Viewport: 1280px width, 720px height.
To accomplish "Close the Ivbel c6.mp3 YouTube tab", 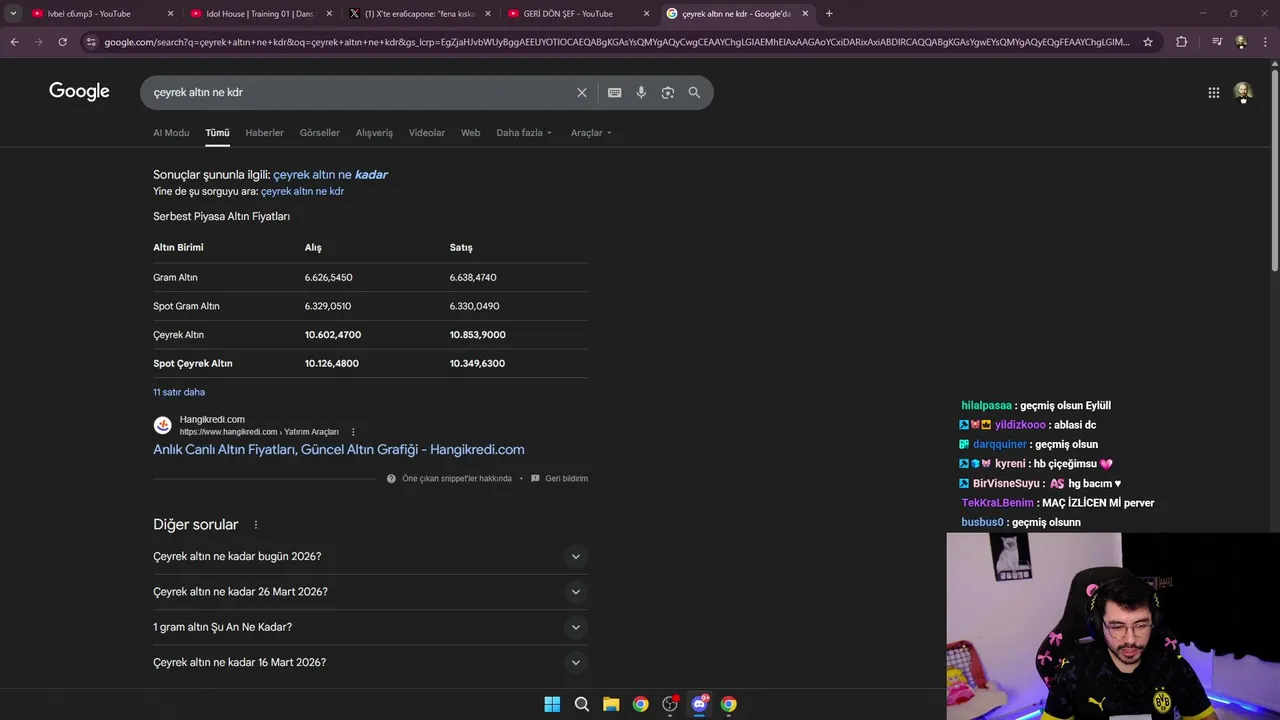I will [x=170, y=14].
